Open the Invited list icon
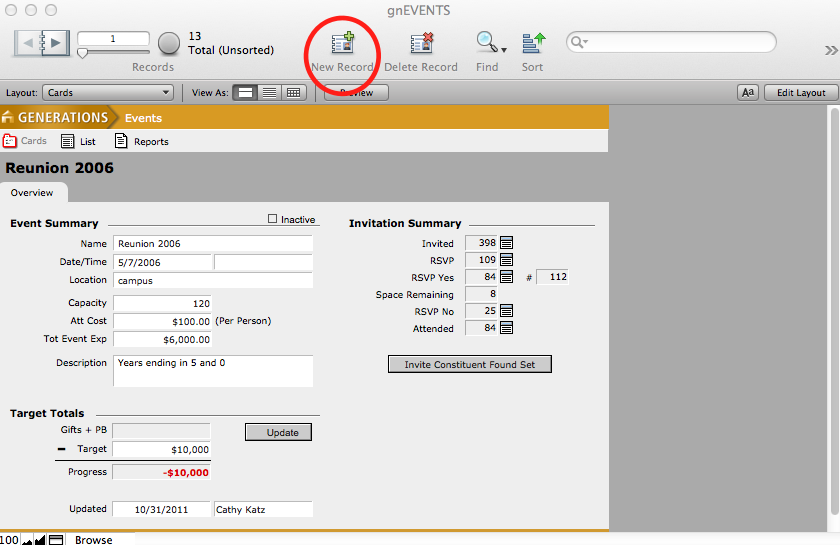Screen dimensions: 840x545 pos(506,243)
